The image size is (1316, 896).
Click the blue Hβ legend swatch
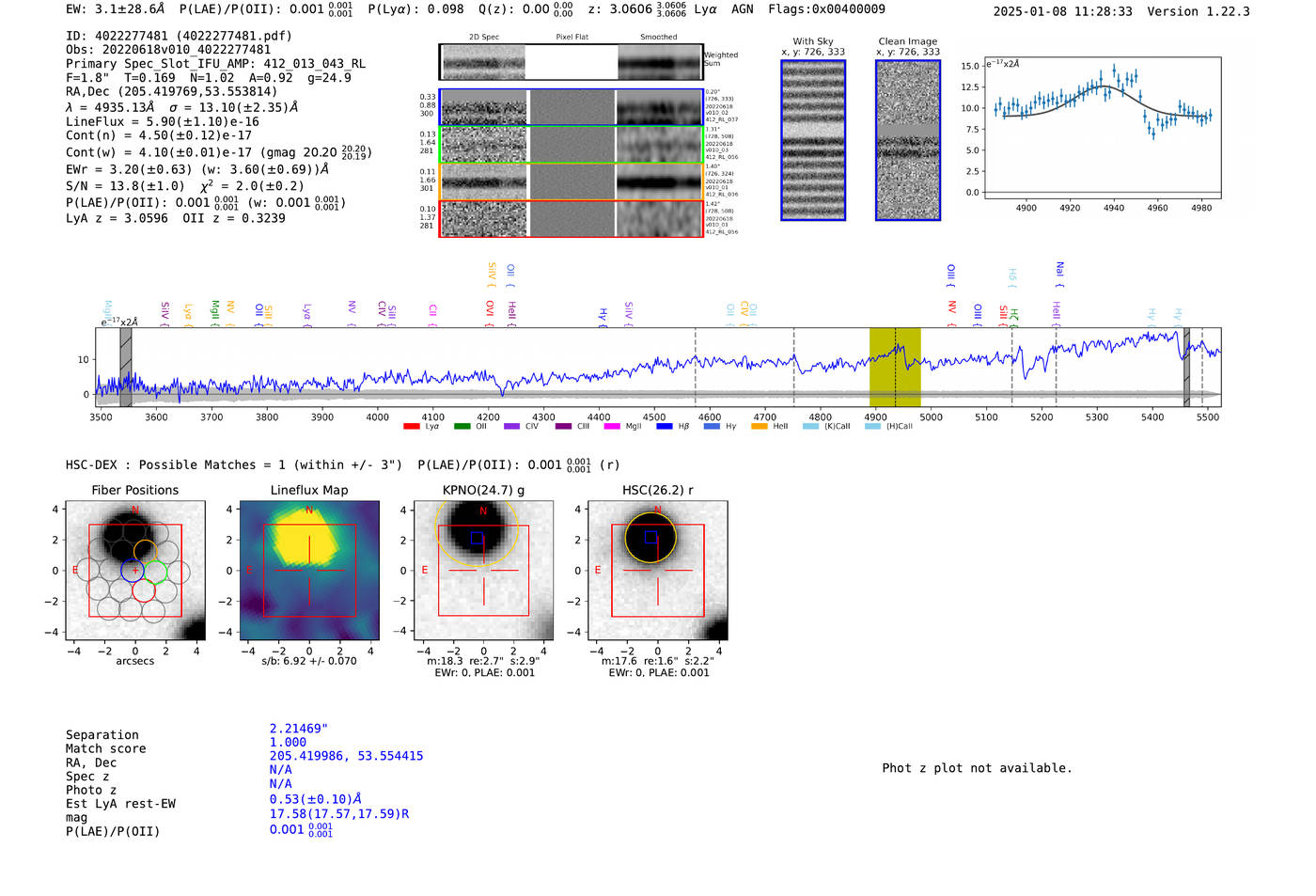[665, 427]
